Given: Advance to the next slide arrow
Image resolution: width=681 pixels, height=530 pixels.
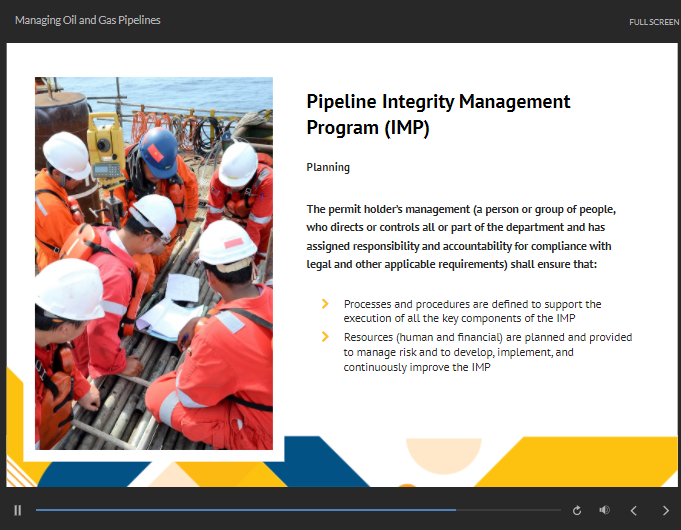Looking at the screenshot, I should (x=665, y=510).
